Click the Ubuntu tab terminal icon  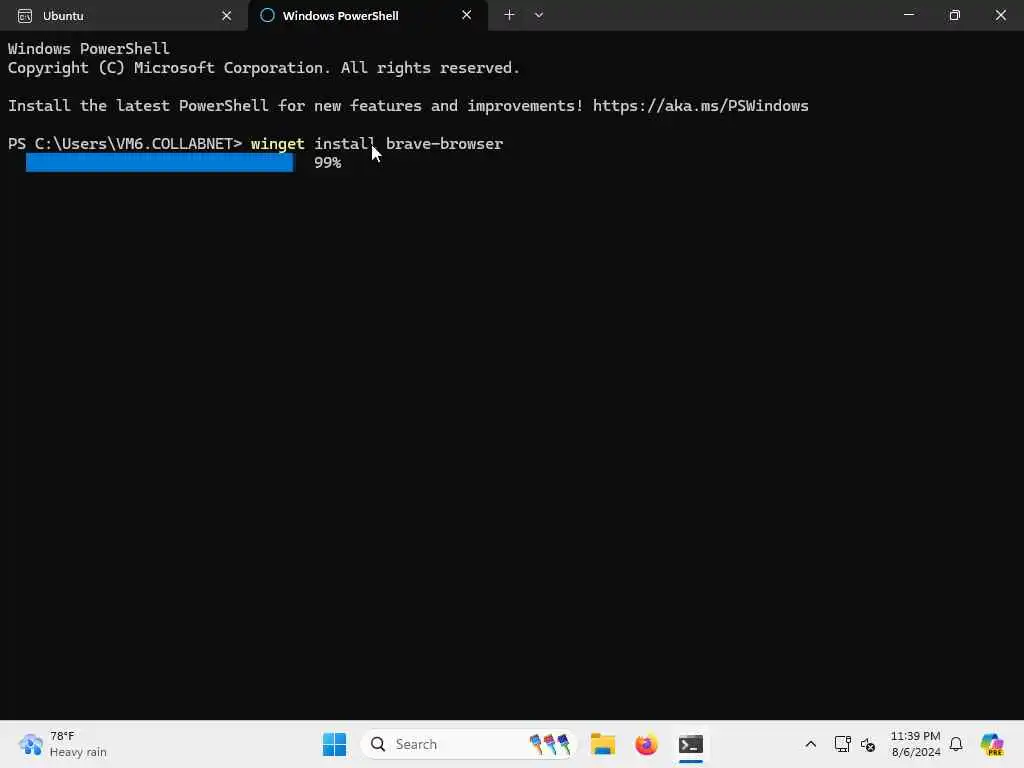(25, 16)
